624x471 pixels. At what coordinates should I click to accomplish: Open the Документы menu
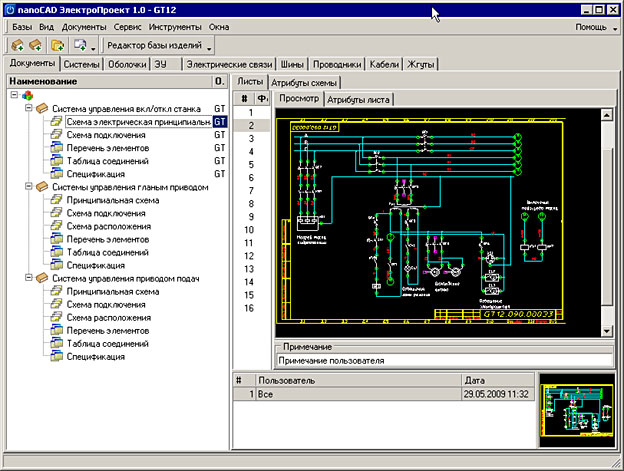tap(84, 27)
